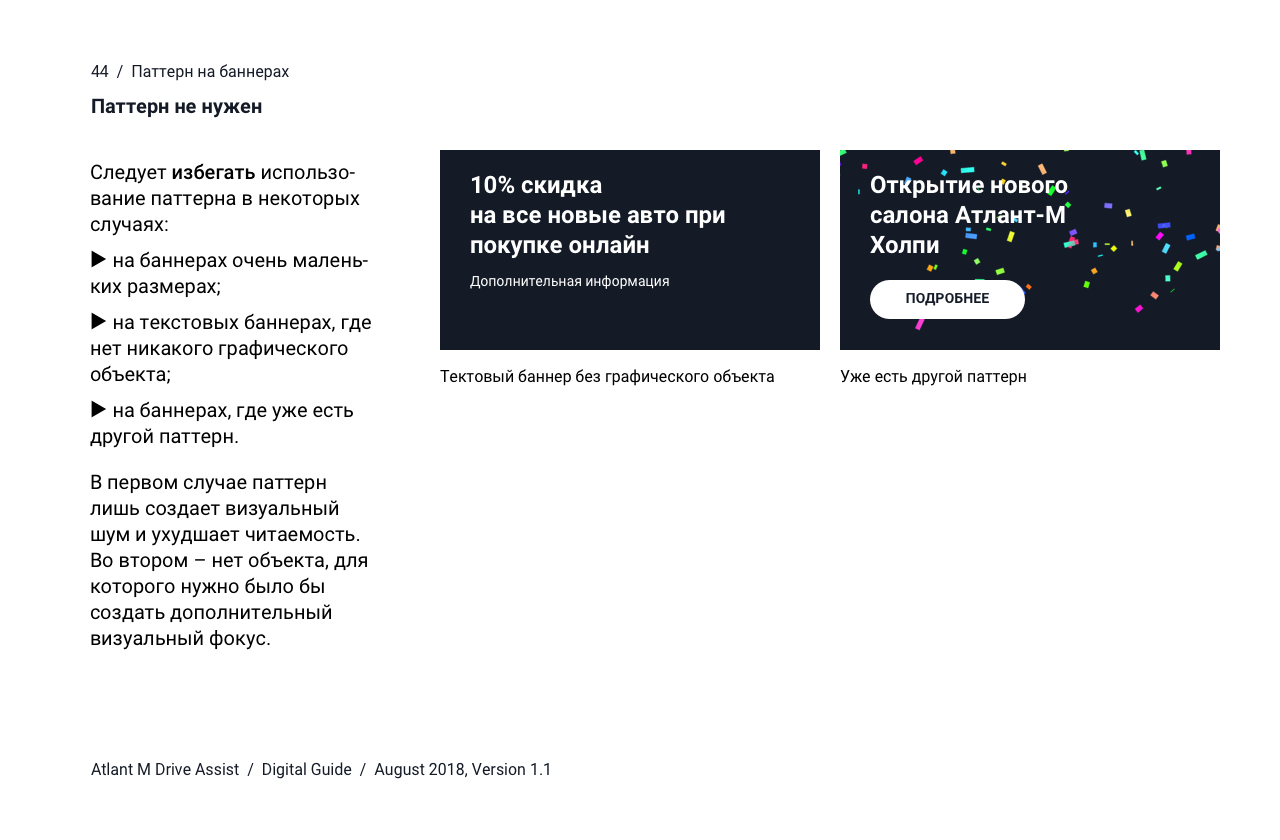1280x840 pixels.
Task: Click 'Atlant M Drive Assist' in the footer
Action: [165, 770]
